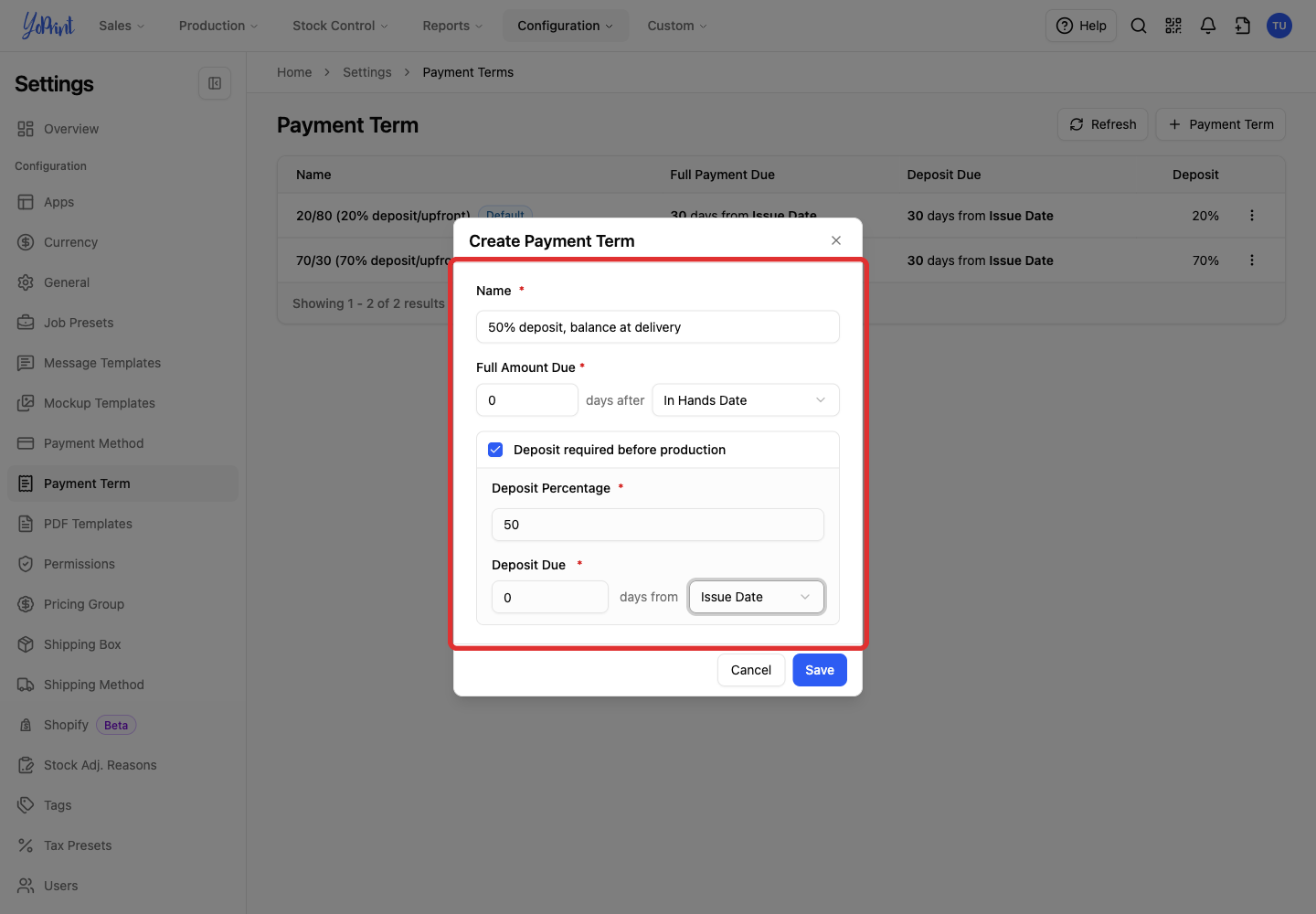
Task: Open row actions for 20% deposit term
Action: [x=1252, y=216]
